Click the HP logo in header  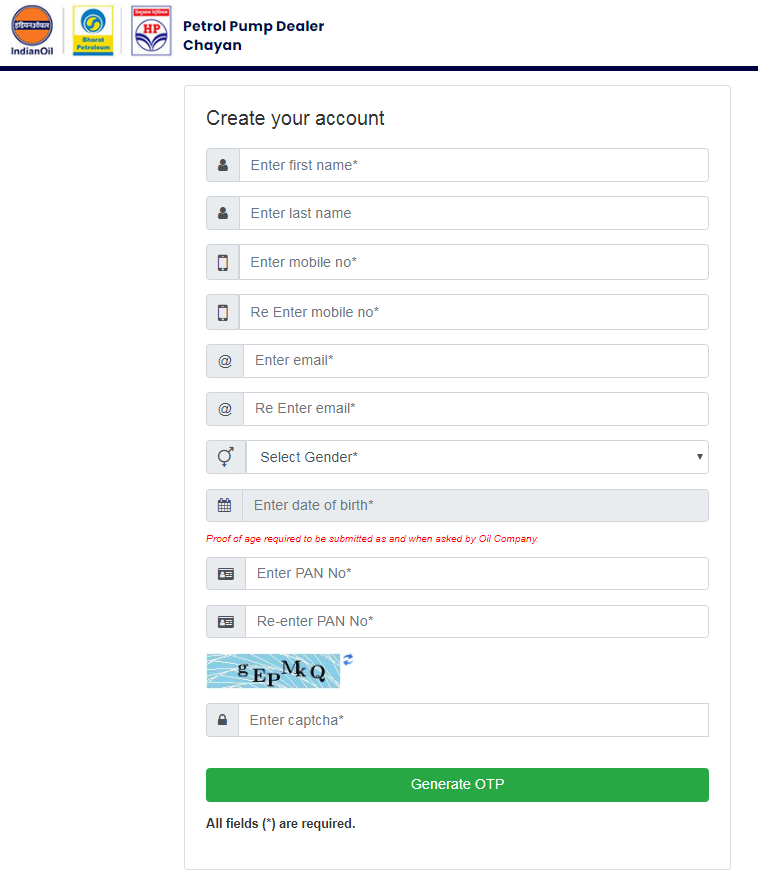(151, 30)
